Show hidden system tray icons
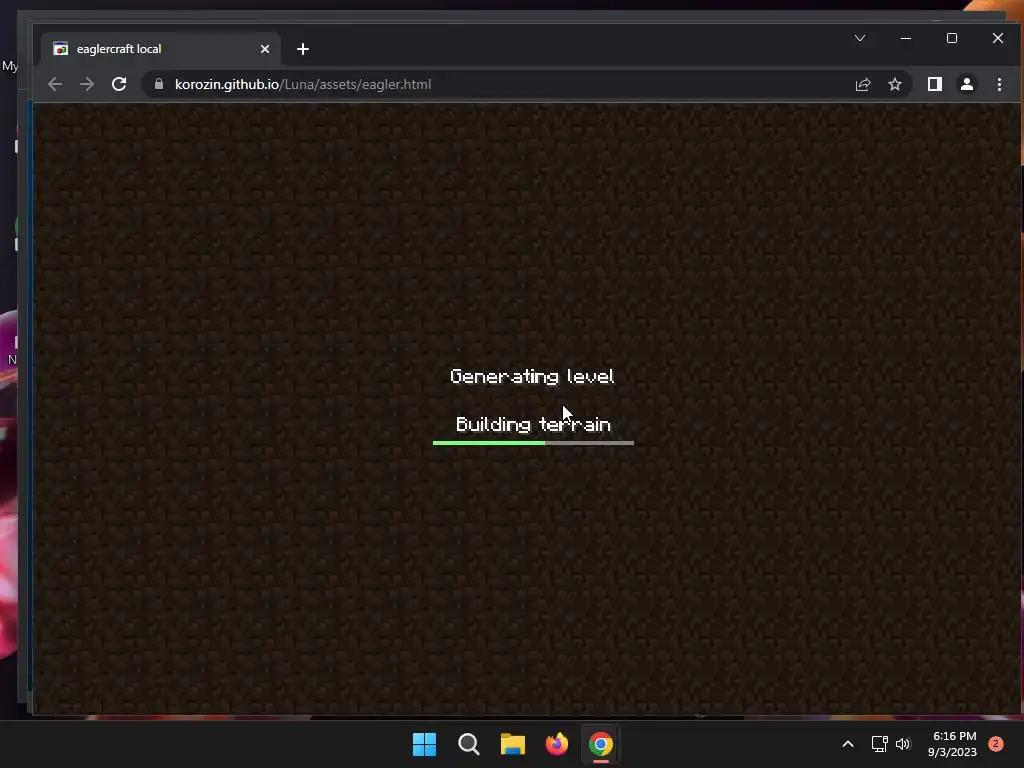The image size is (1024, 768). pyautogui.click(x=848, y=744)
